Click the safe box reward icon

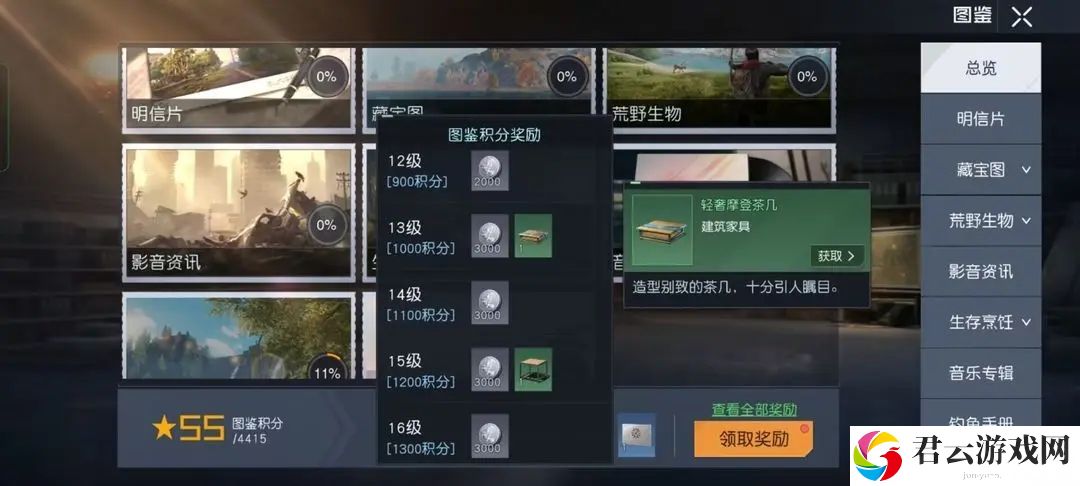[x=636, y=434]
